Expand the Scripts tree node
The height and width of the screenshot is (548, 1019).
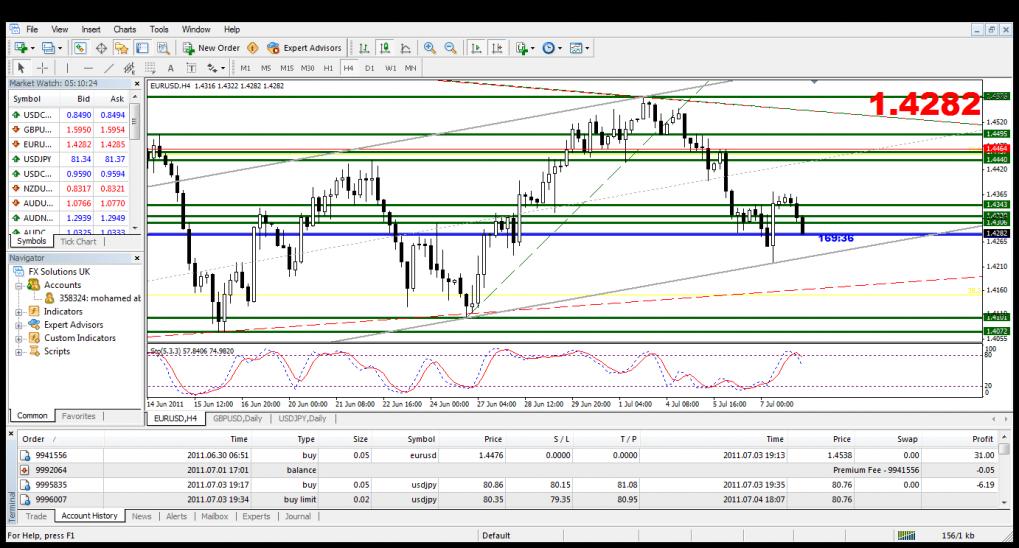click(x=20, y=351)
